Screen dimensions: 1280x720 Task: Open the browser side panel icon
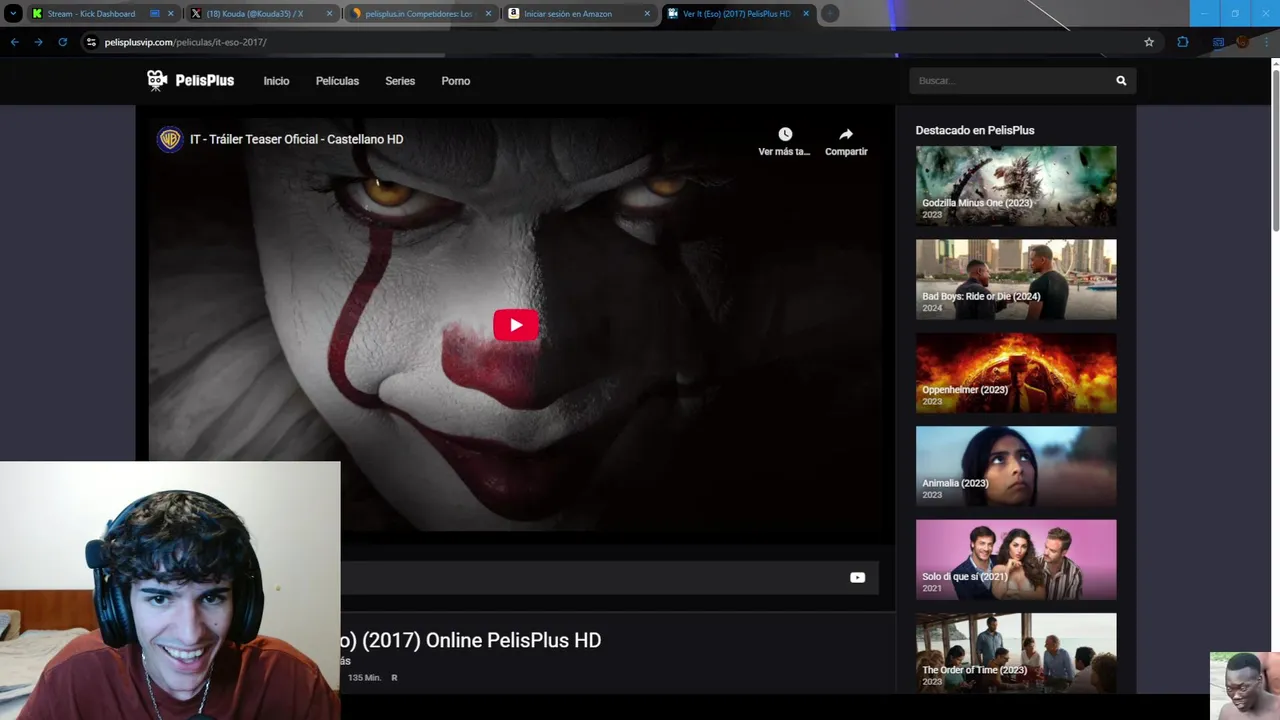coord(1218,42)
